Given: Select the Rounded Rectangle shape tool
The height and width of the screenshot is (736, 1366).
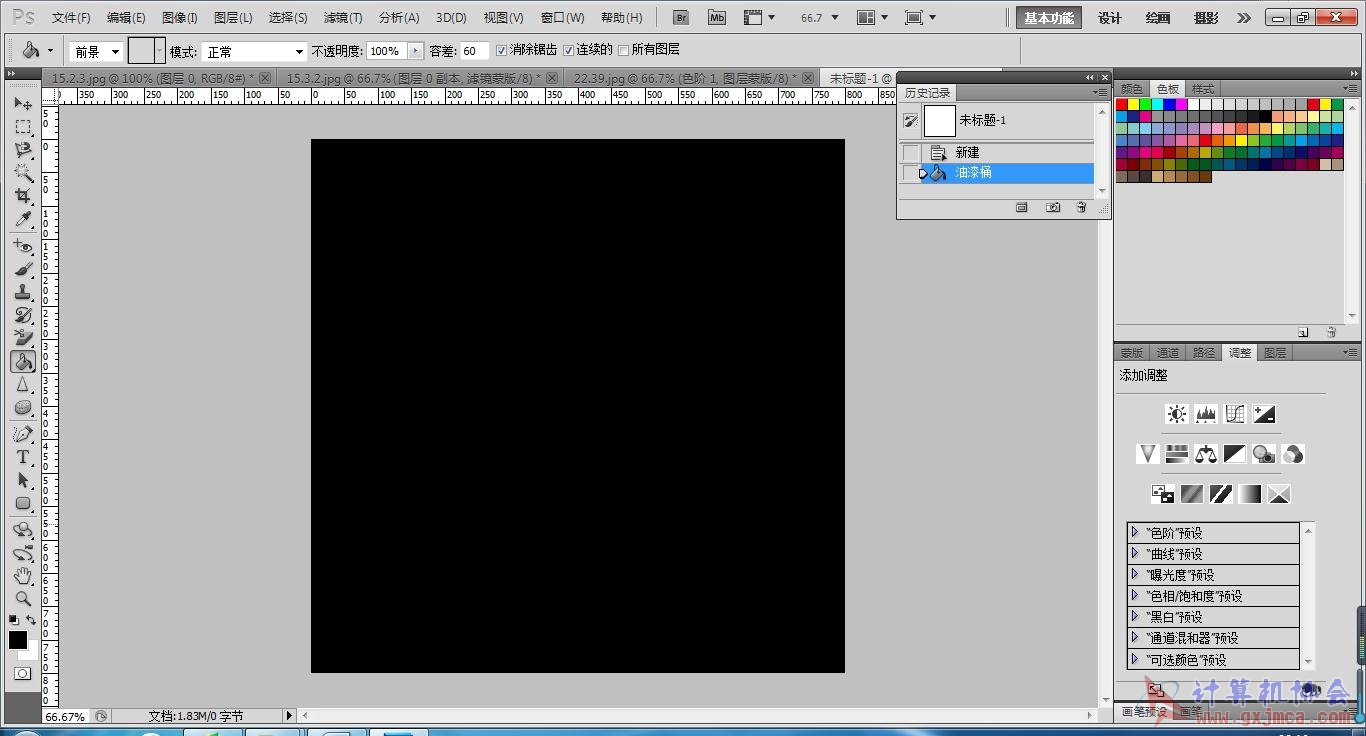Looking at the screenshot, I should coord(23,504).
